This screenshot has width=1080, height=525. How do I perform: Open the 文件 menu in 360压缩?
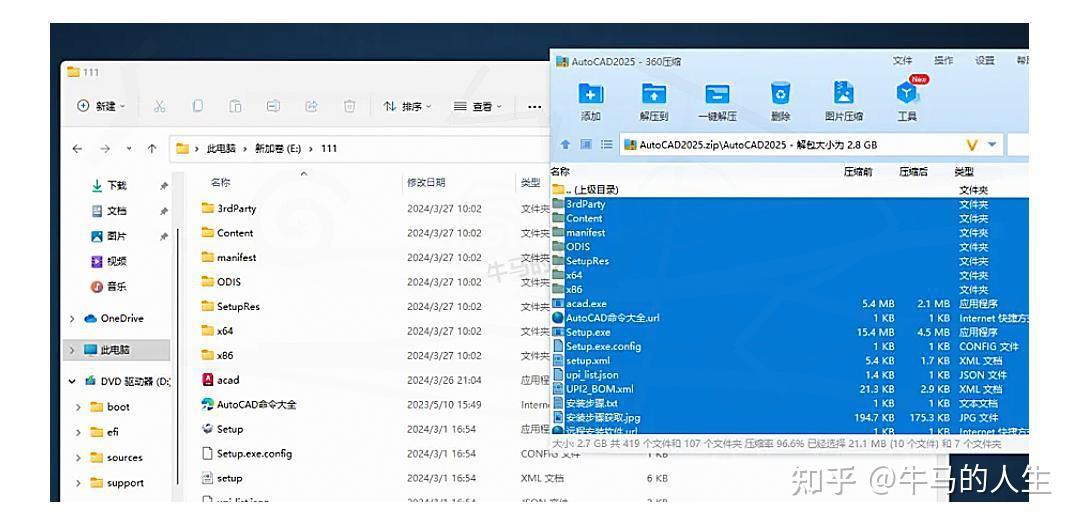[902, 61]
